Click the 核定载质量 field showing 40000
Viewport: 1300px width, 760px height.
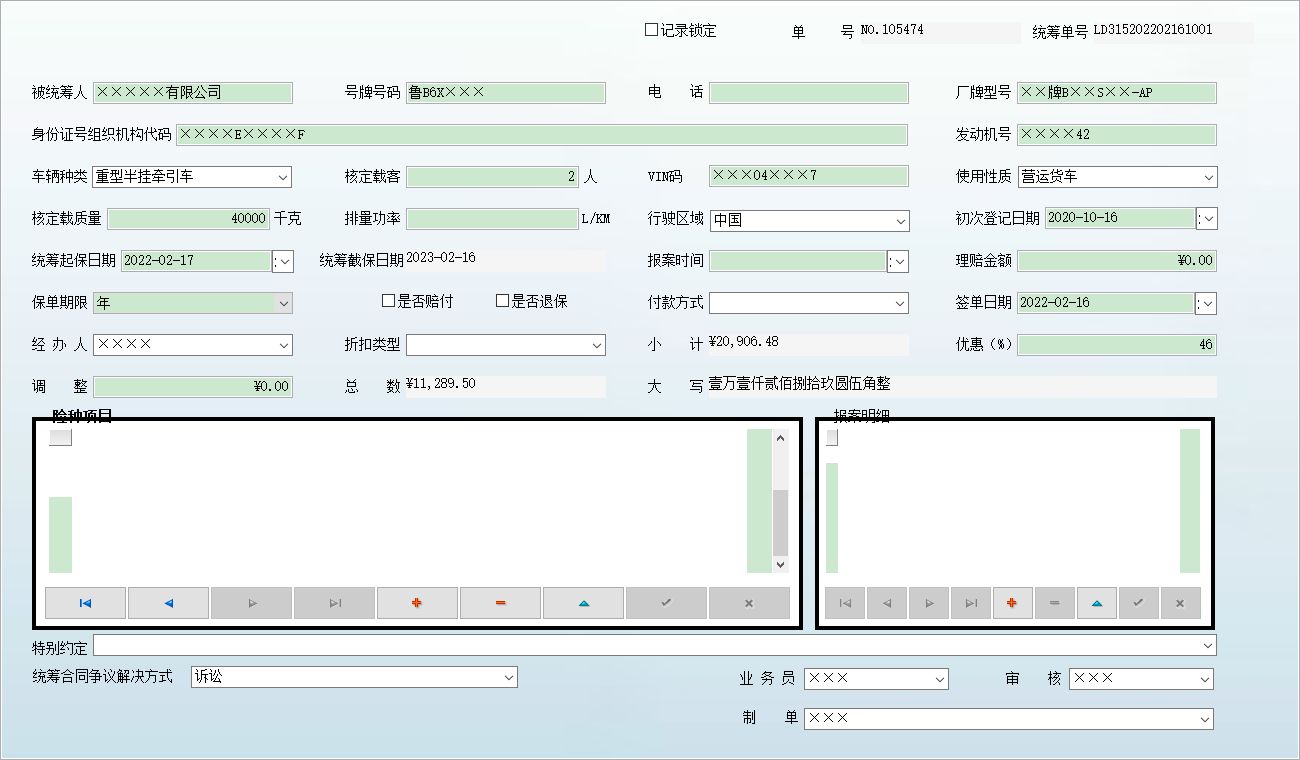[188, 219]
